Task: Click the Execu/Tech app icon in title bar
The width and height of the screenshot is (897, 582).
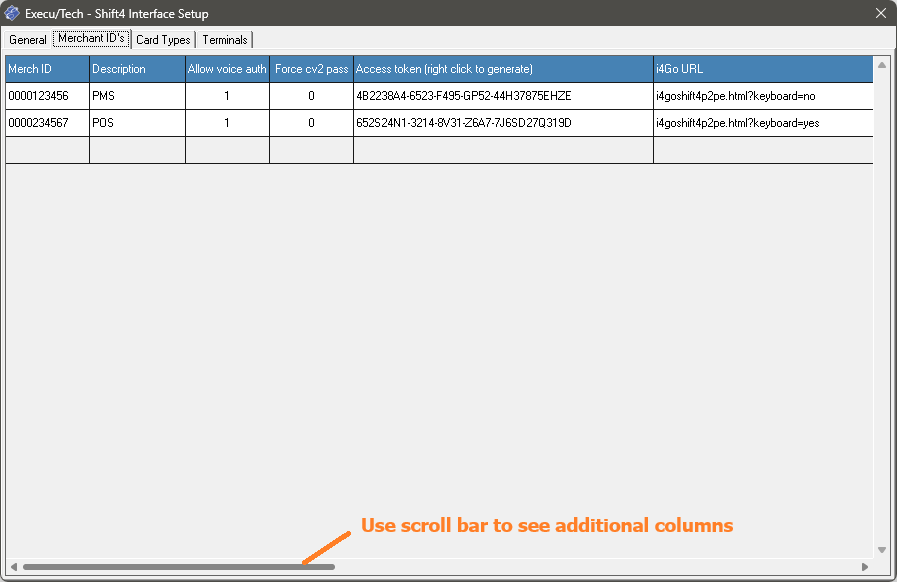Action: coord(12,13)
